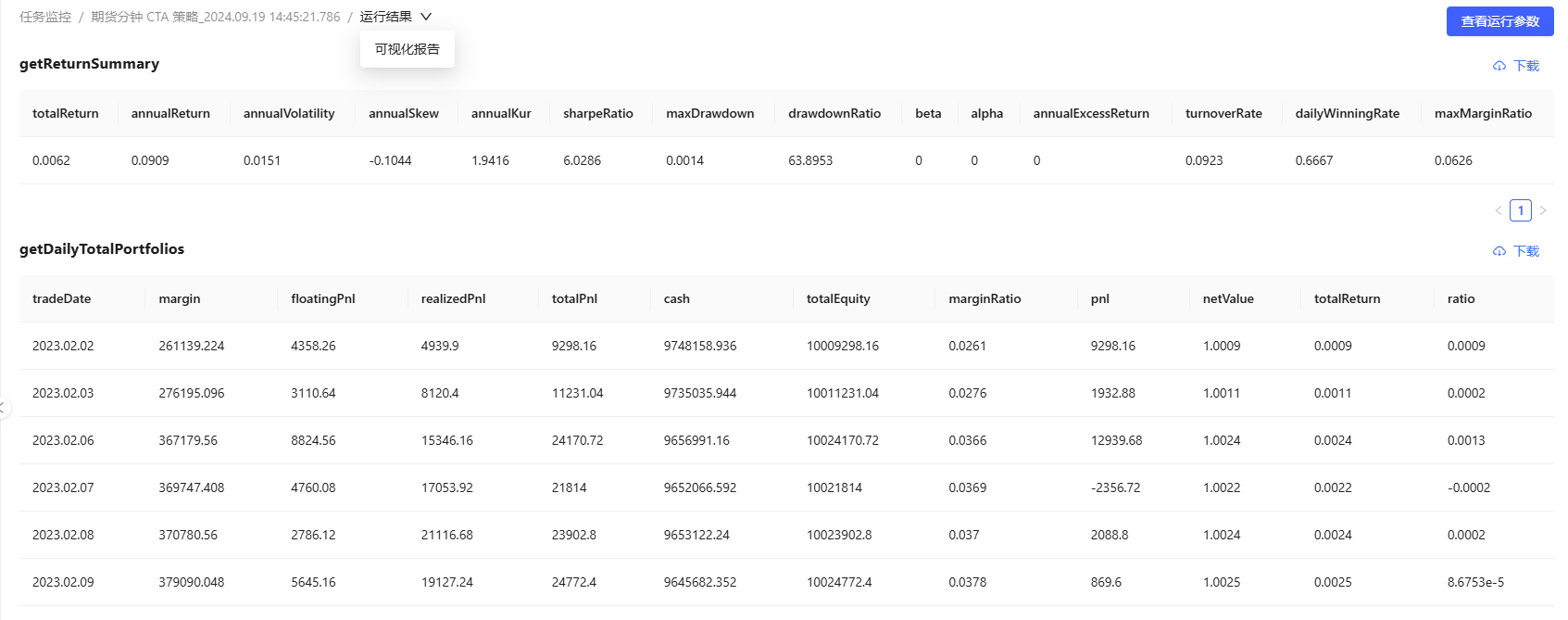Click the getReturnSummary section title
The width and height of the screenshot is (1568, 620).
89,64
